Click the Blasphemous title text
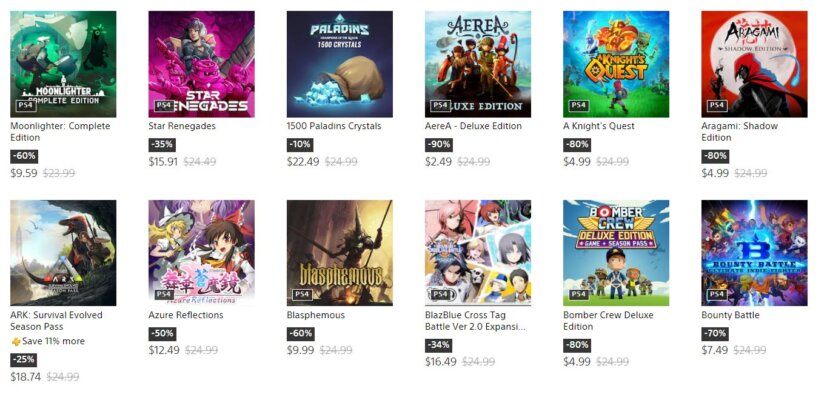This screenshot has width=830, height=420. coord(316,315)
